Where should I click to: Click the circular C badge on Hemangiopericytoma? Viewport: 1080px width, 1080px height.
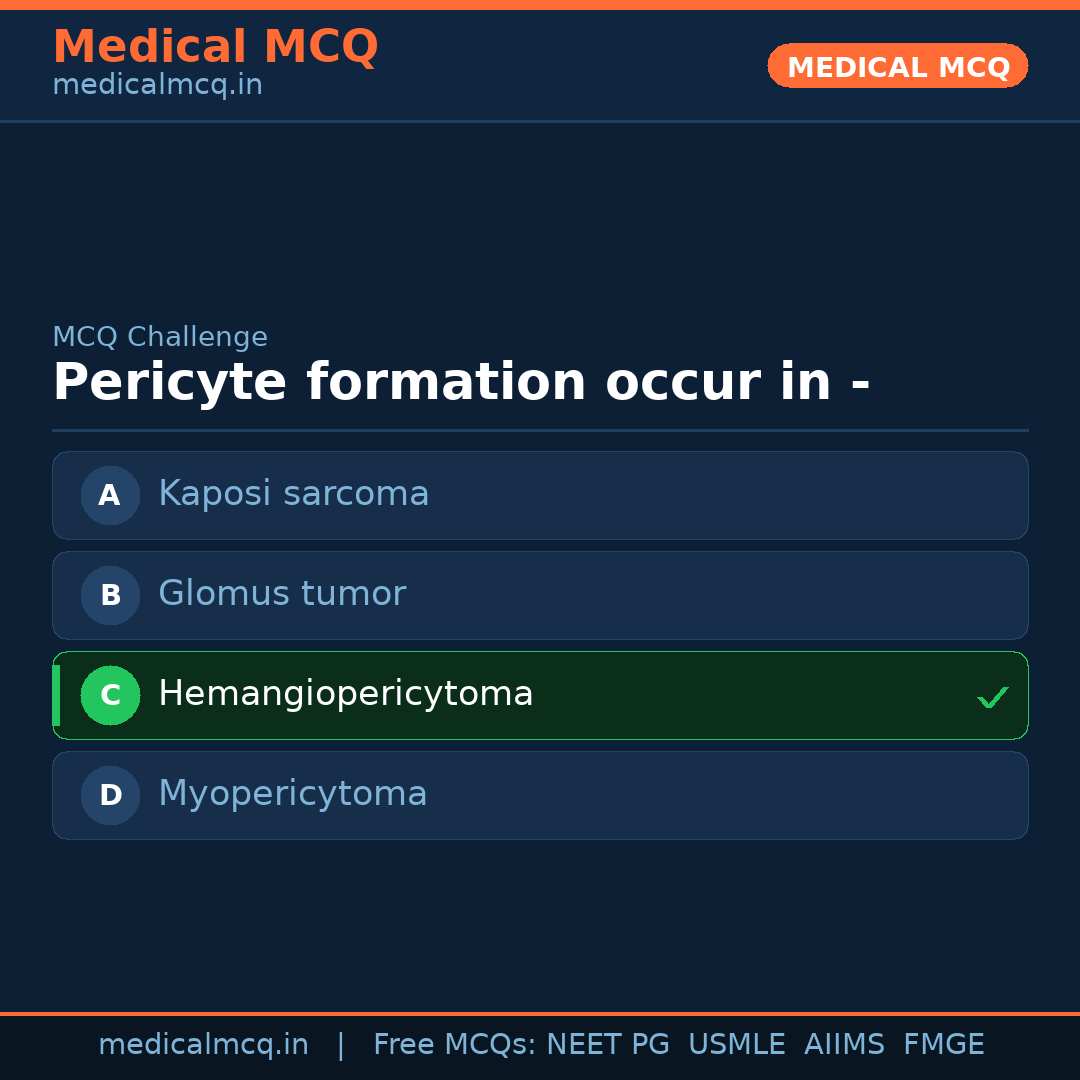(x=110, y=695)
